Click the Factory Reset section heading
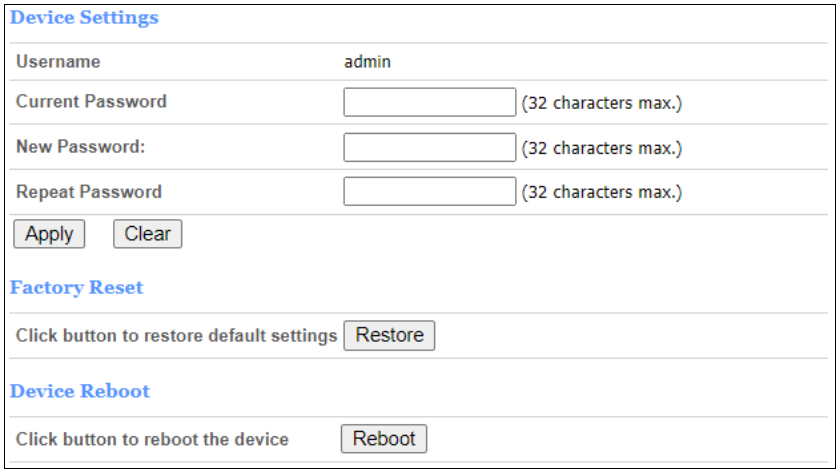The image size is (839, 471). click(x=76, y=288)
